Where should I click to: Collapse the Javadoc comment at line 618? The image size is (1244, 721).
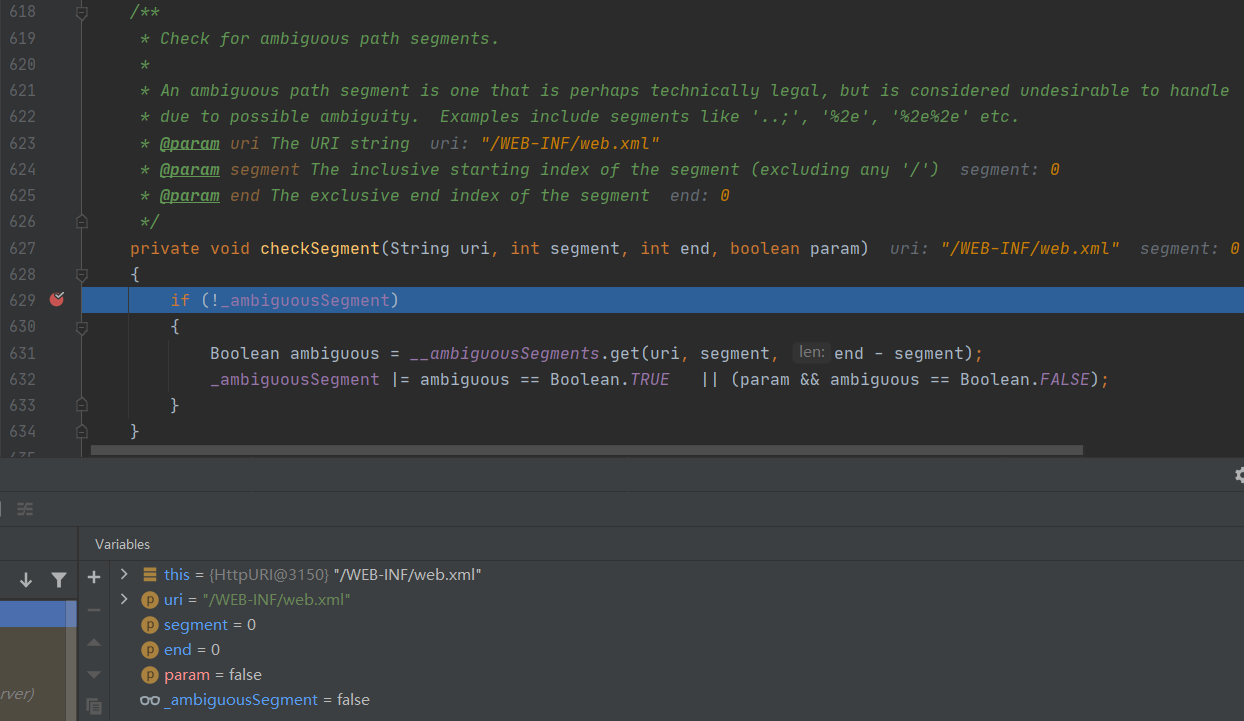pyautogui.click(x=82, y=13)
